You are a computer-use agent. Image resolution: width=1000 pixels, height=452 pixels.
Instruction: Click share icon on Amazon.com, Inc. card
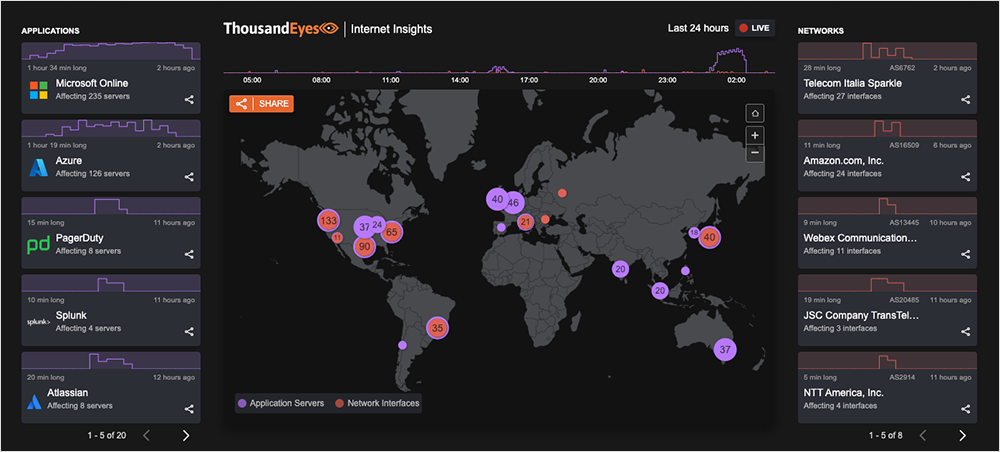pos(965,177)
